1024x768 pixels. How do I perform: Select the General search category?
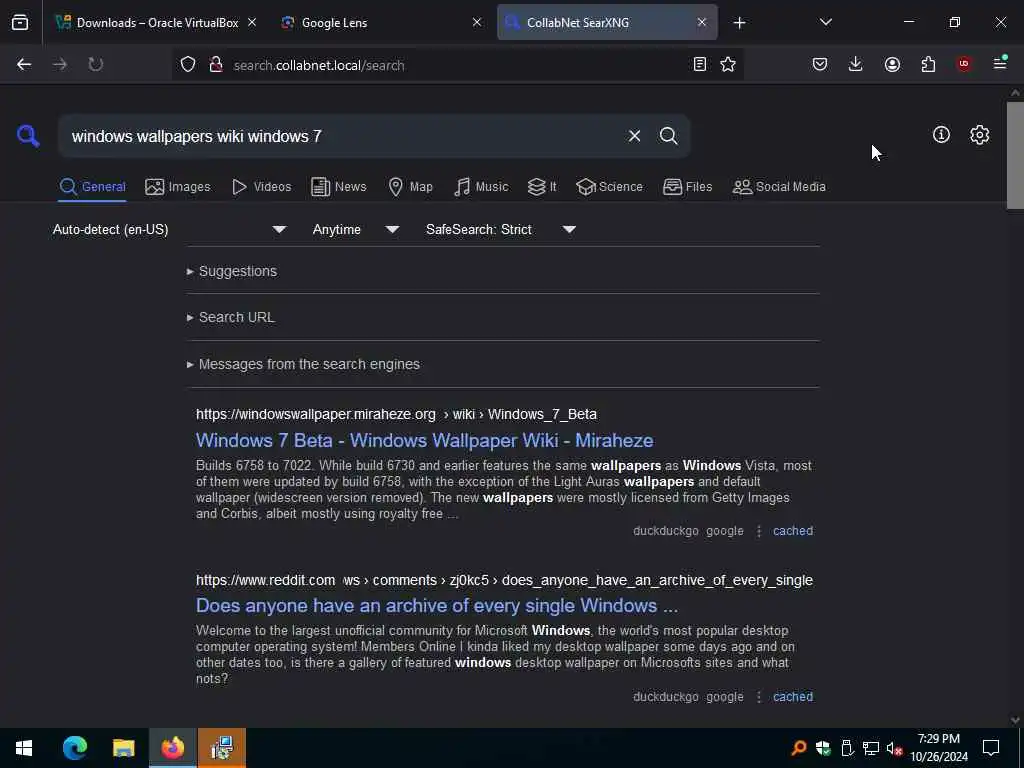(x=92, y=187)
